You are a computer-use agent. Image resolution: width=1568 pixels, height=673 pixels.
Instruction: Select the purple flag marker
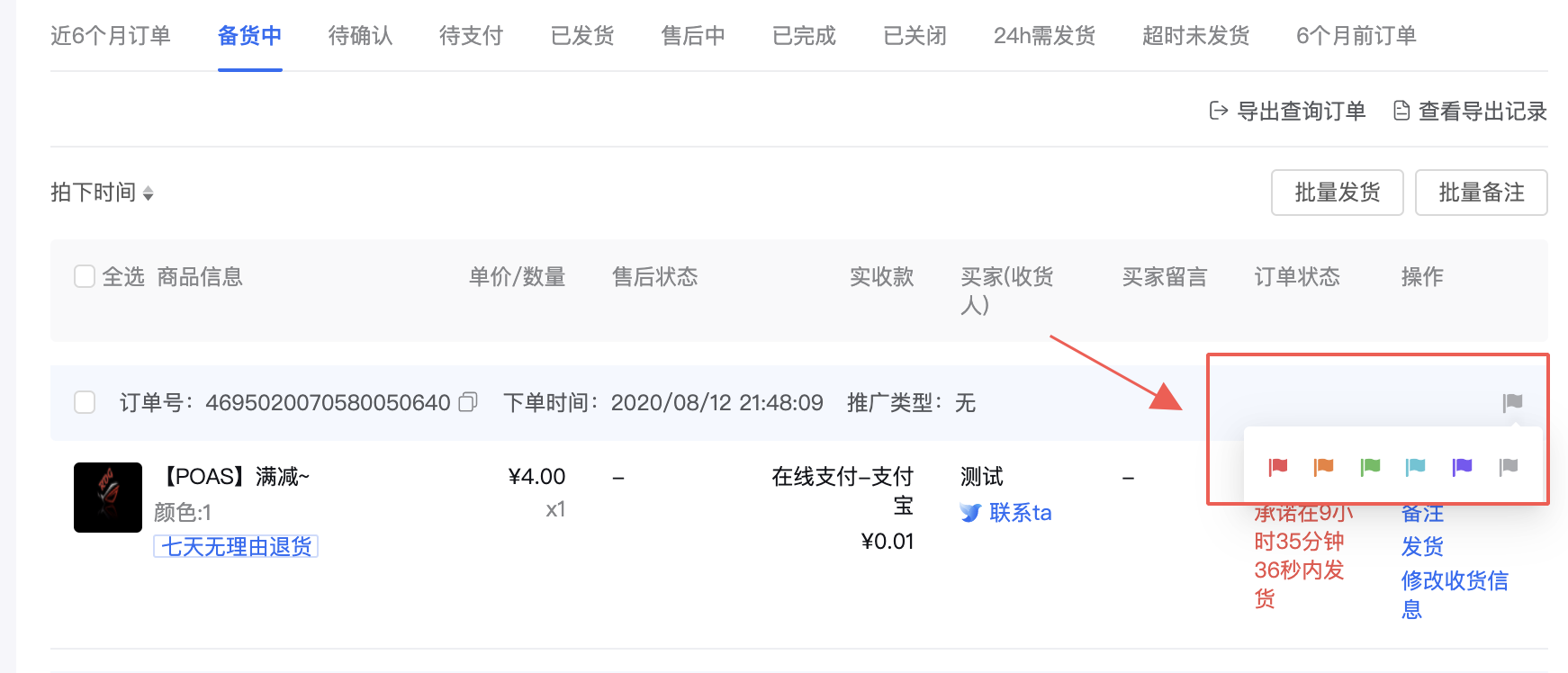tap(1462, 466)
